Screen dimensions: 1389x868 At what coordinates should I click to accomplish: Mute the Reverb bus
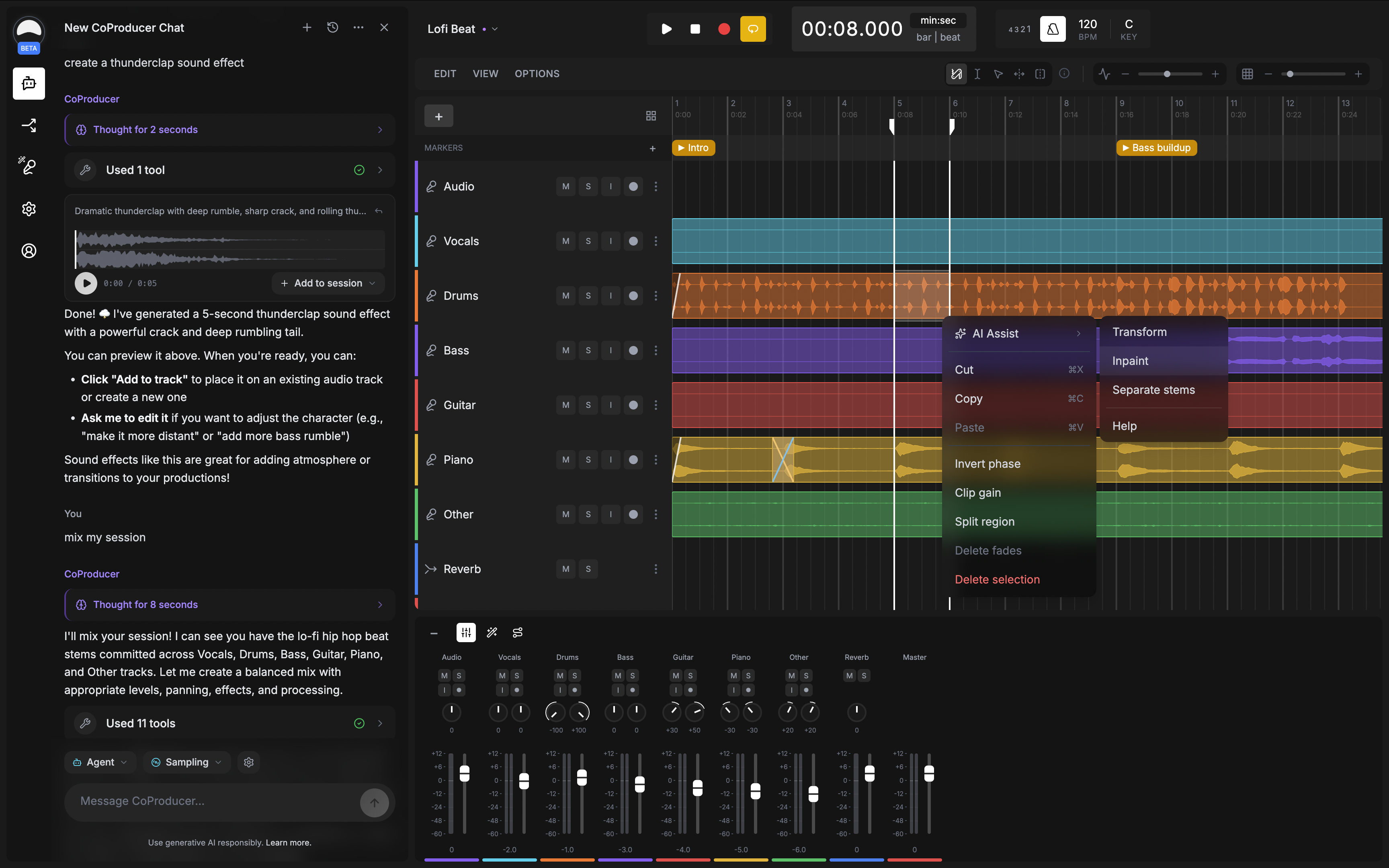[565, 569]
